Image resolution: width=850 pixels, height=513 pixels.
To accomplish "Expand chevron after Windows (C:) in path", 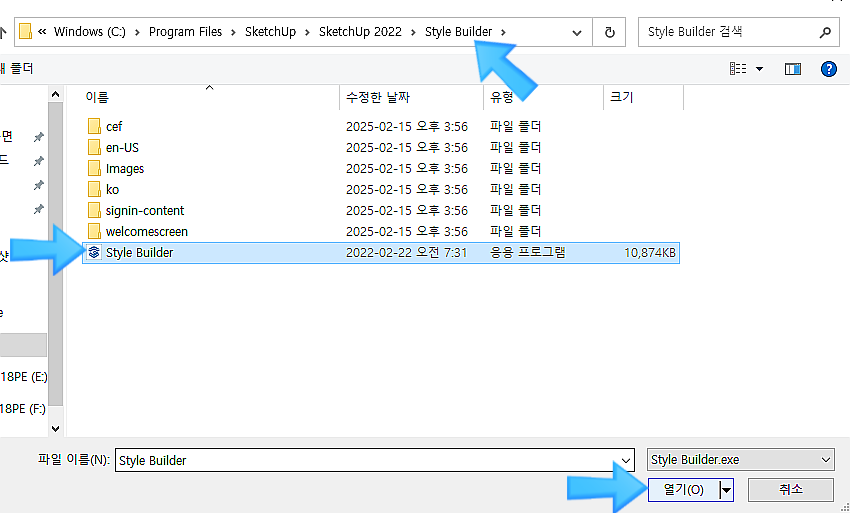I will click(137, 32).
